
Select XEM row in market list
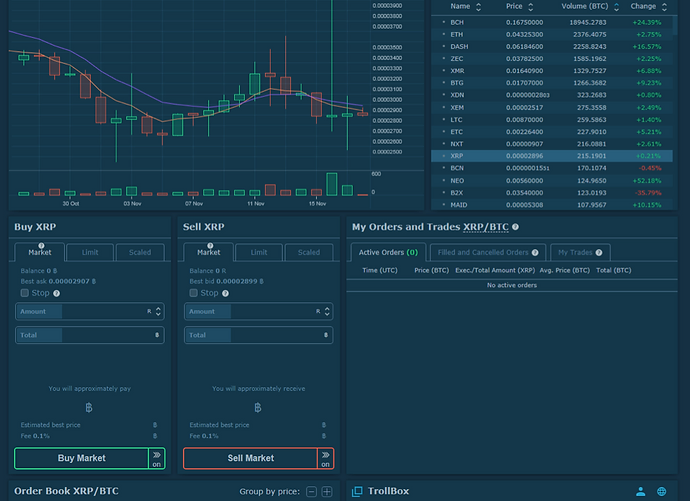552,107
